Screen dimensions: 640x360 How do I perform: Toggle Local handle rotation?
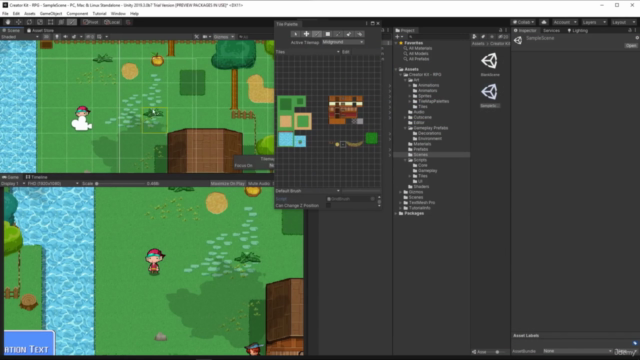click(111, 22)
